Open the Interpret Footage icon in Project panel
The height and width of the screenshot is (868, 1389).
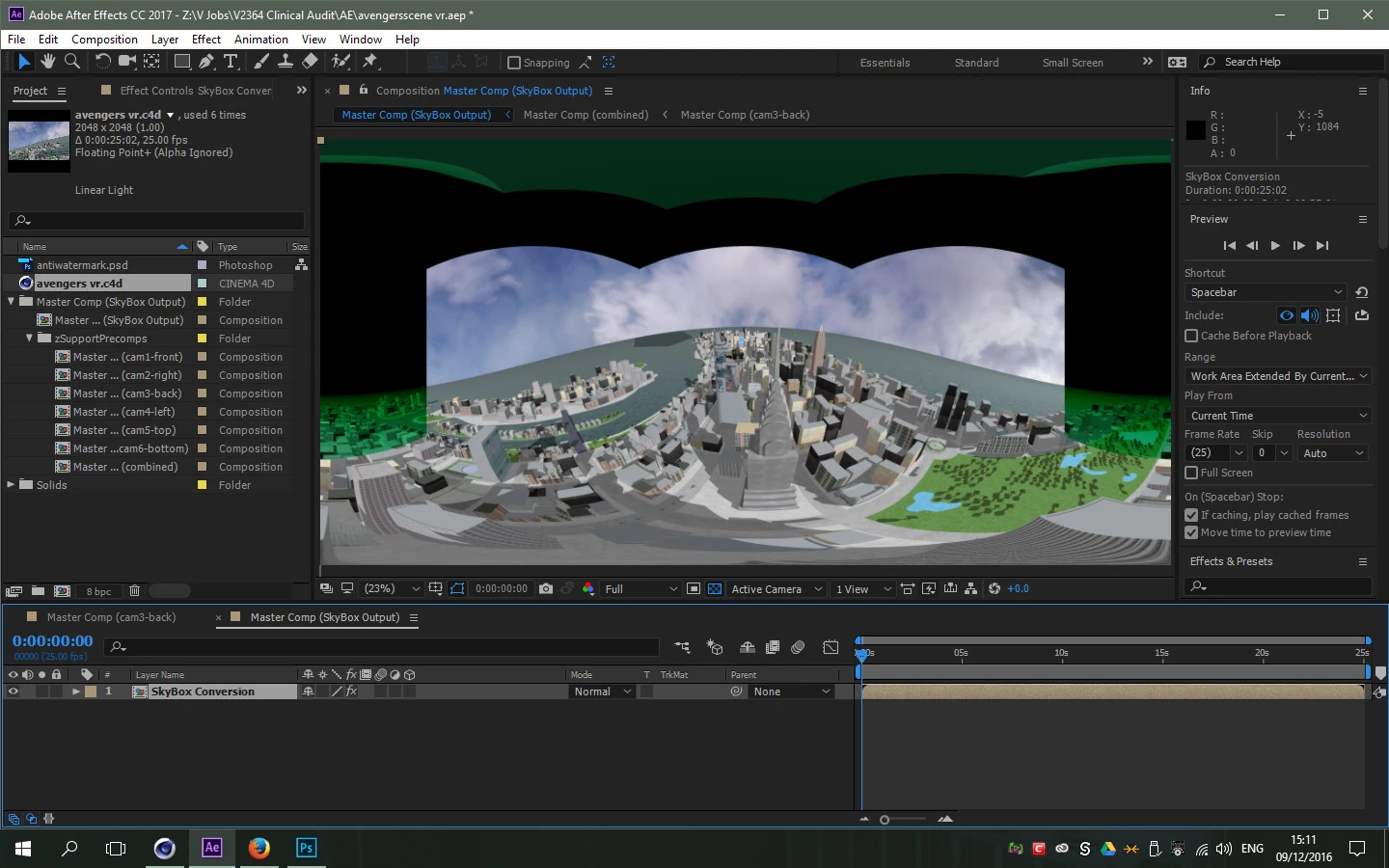(x=14, y=591)
